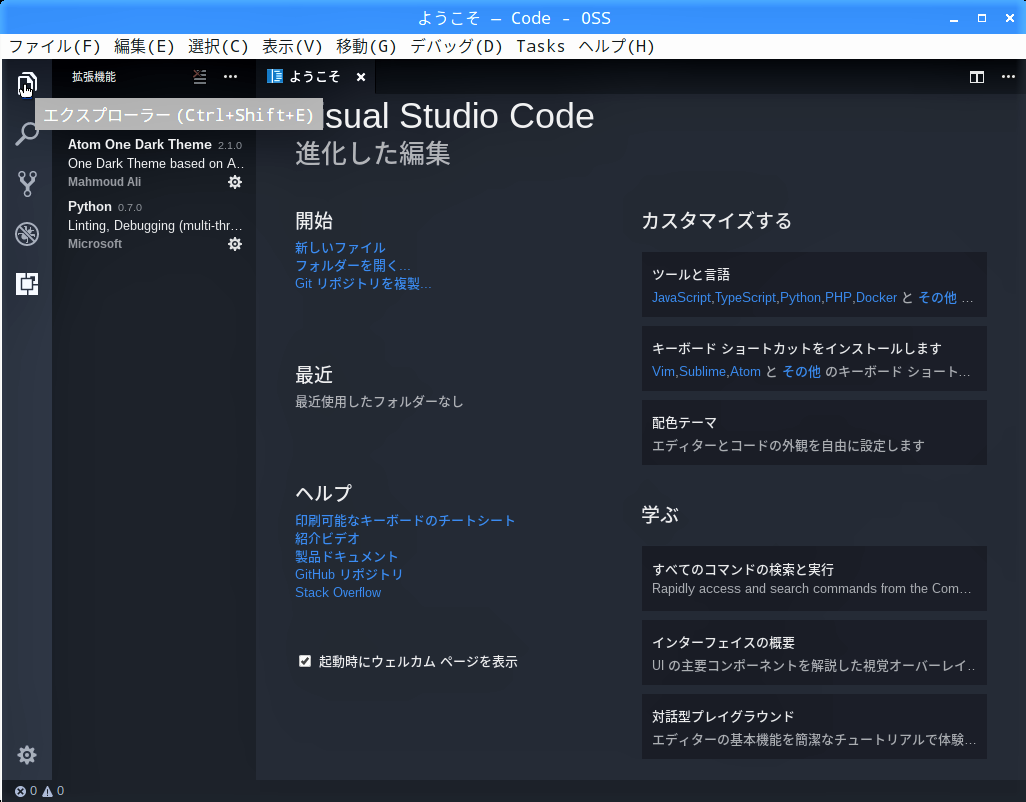Click the TypeScript language link
This screenshot has height=802, width=1026.
[x=745, y=298]
